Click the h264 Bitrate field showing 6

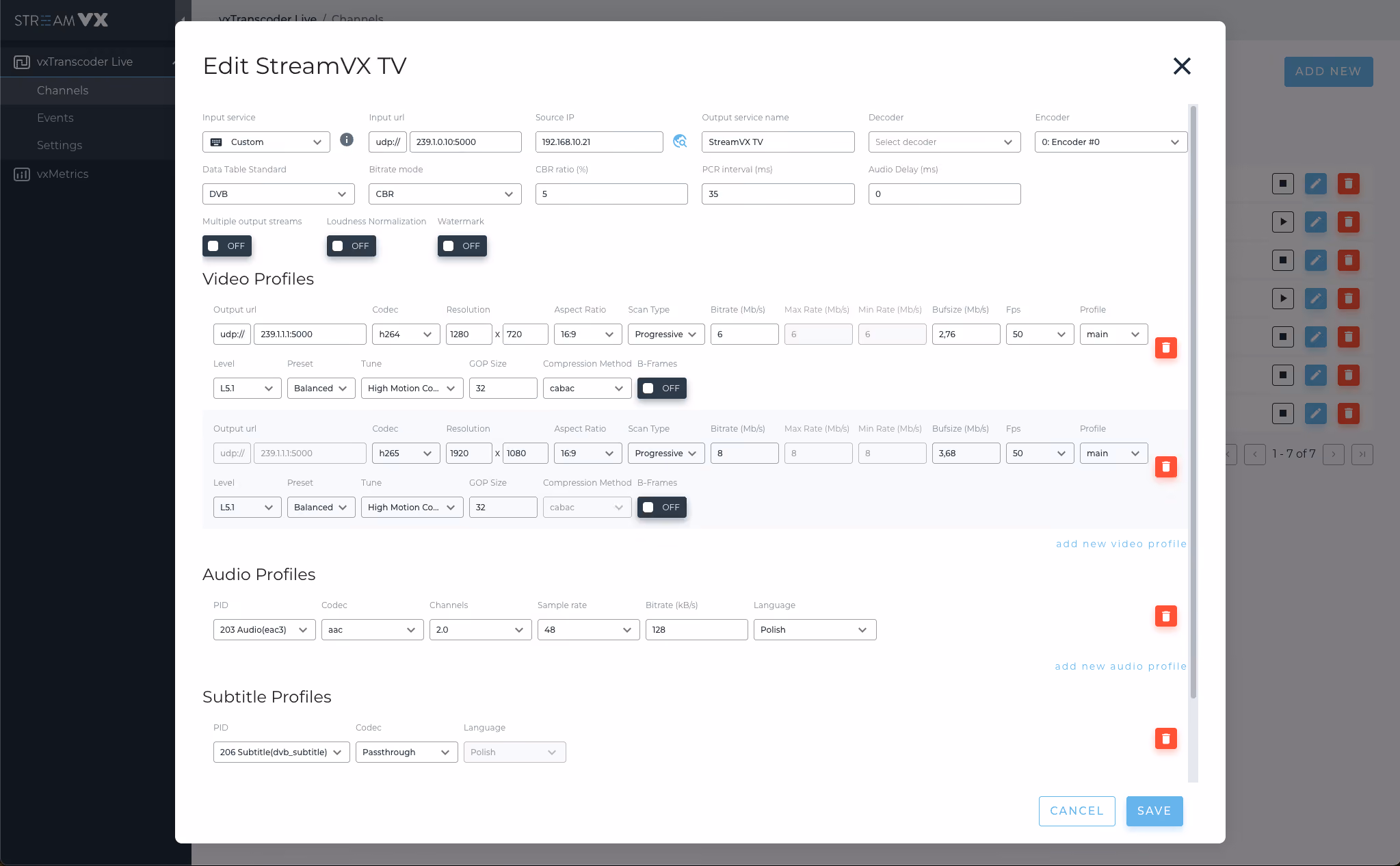pos(745,334)
